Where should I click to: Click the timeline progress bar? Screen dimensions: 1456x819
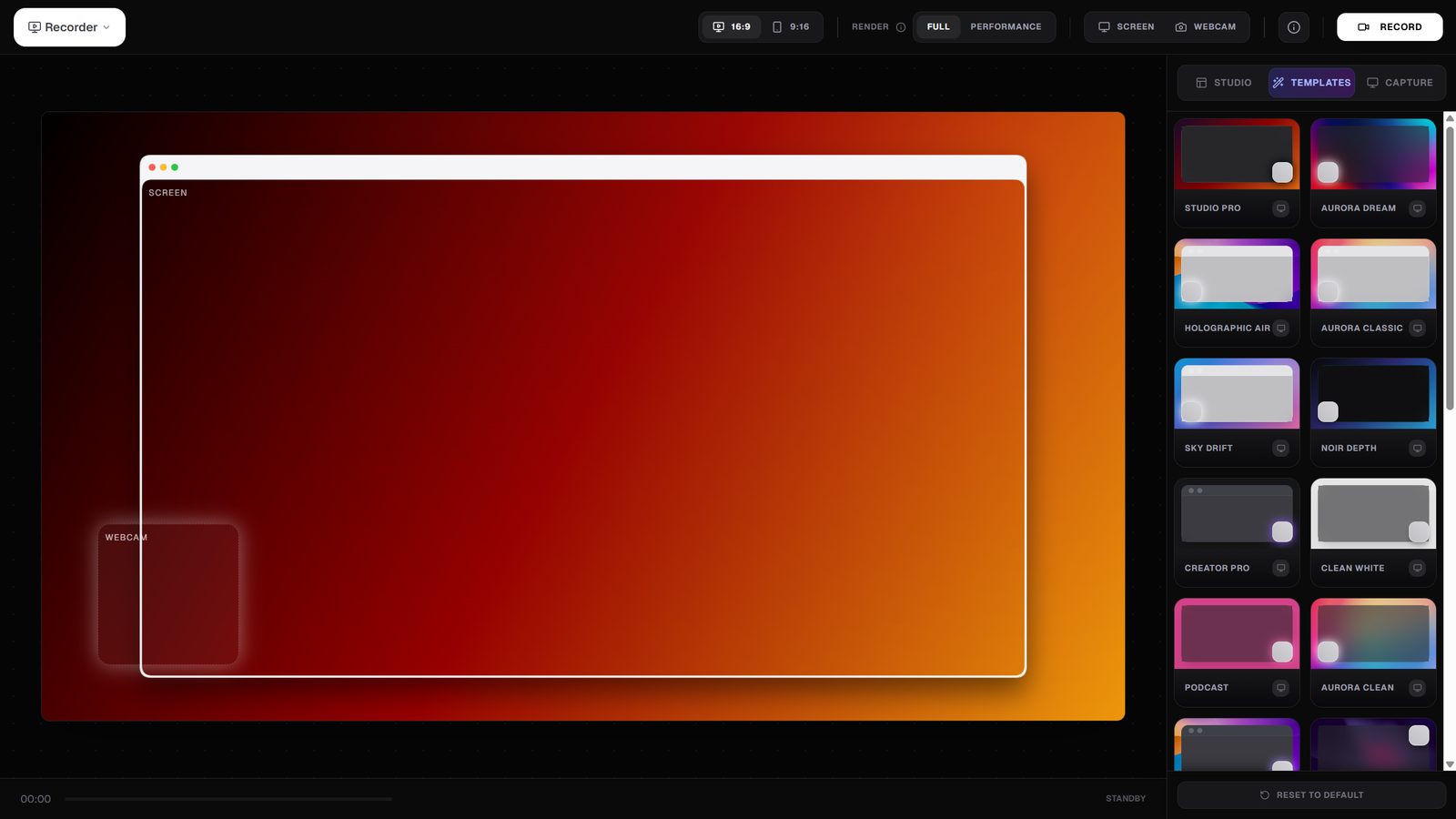[x=227, y=799]
